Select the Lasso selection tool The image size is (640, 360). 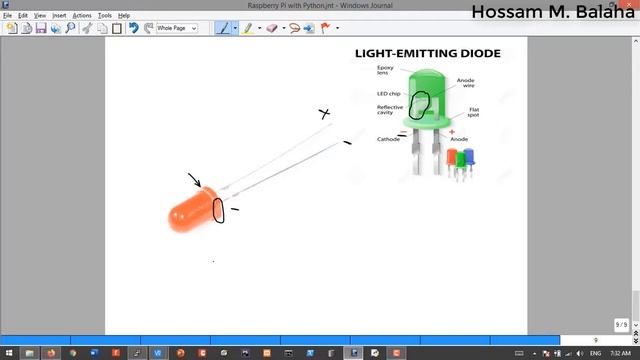(294, 28)
